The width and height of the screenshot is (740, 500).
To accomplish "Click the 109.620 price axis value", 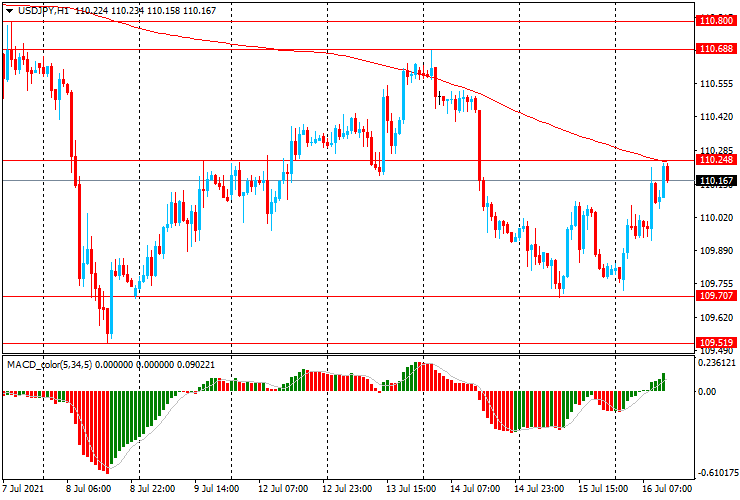I will [716, 317].
